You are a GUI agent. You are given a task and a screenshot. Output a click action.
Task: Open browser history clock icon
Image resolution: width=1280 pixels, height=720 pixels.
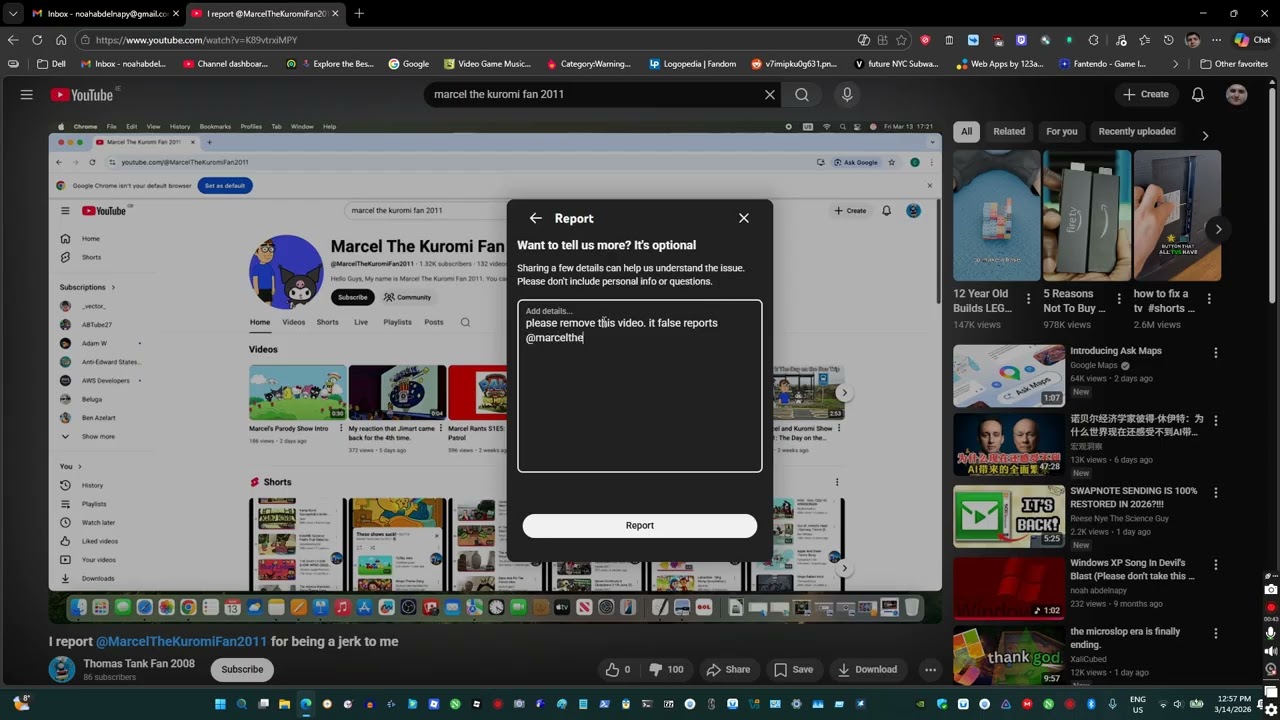[1168, 40]
